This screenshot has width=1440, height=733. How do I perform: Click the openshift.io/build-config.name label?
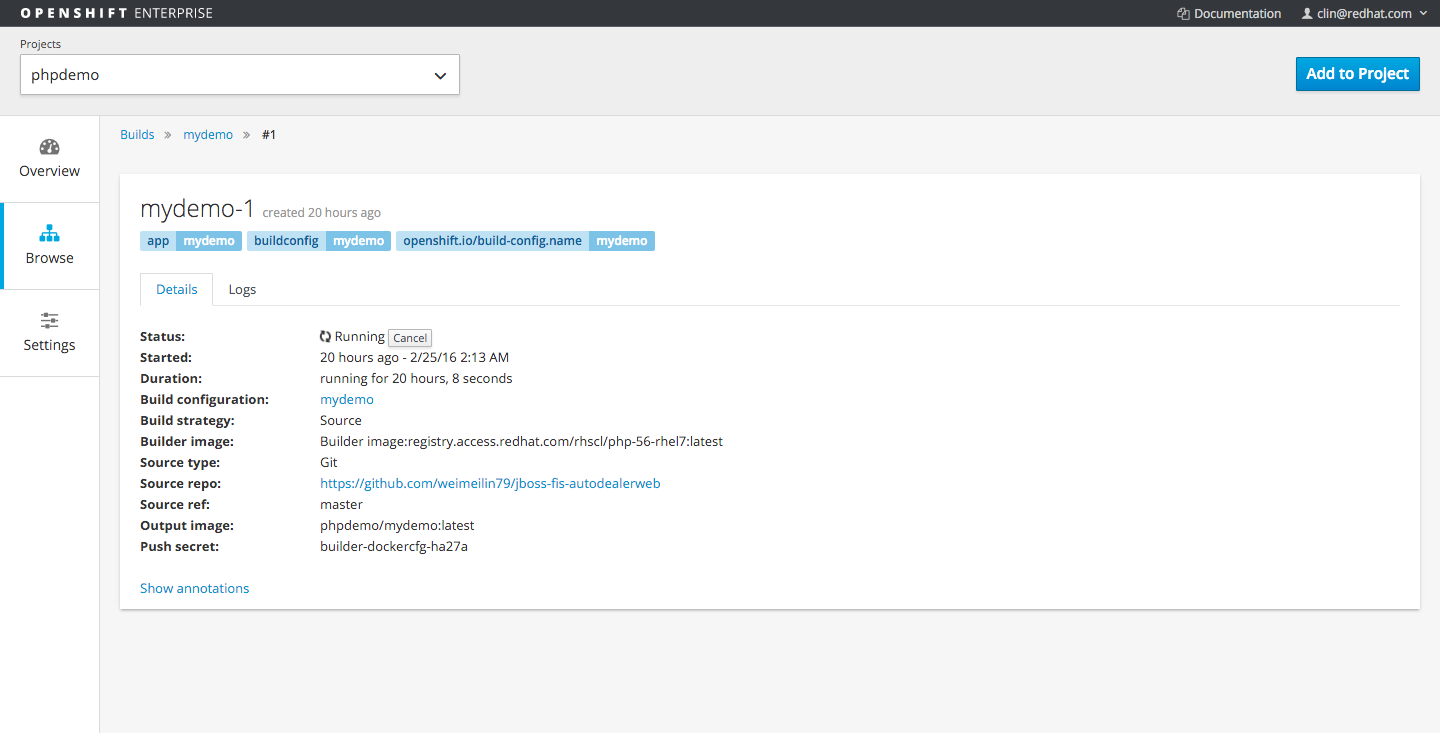[526, 241]
